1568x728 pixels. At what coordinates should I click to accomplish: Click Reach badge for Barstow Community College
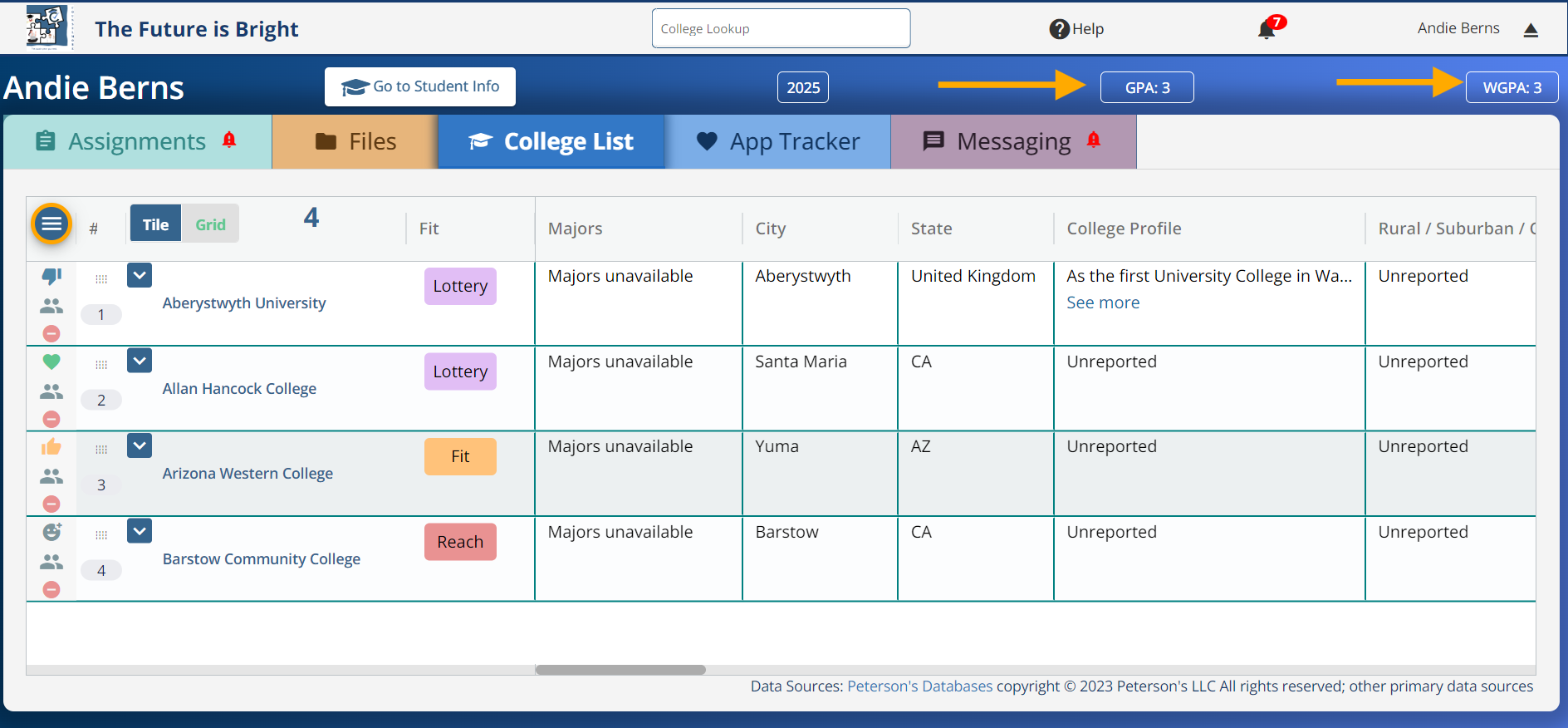tap(460, 542)
